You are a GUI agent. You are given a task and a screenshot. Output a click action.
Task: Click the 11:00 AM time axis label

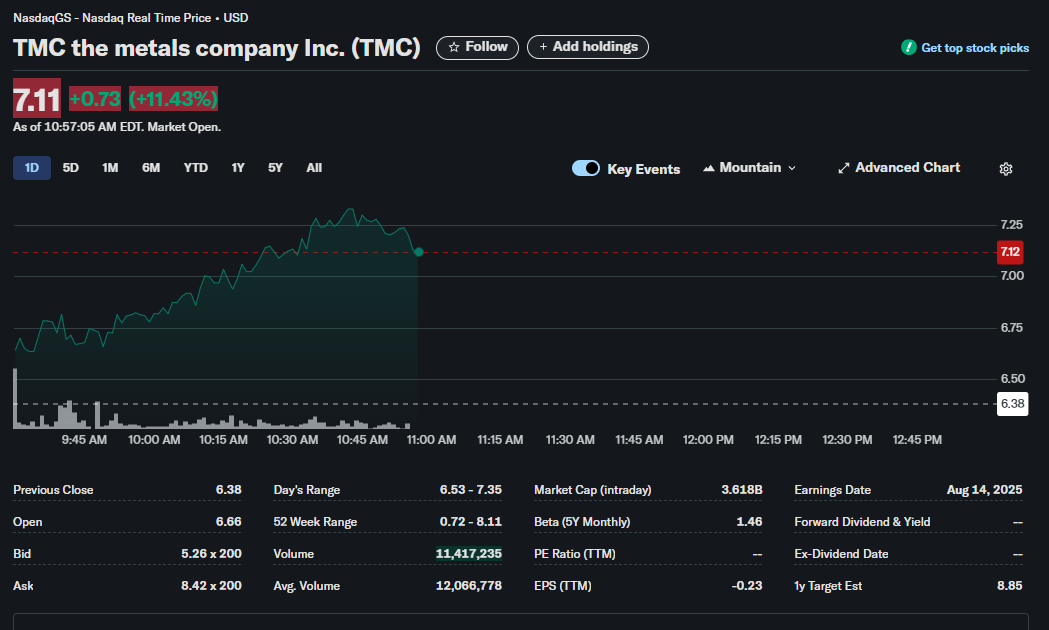click(x=432, y=440)
